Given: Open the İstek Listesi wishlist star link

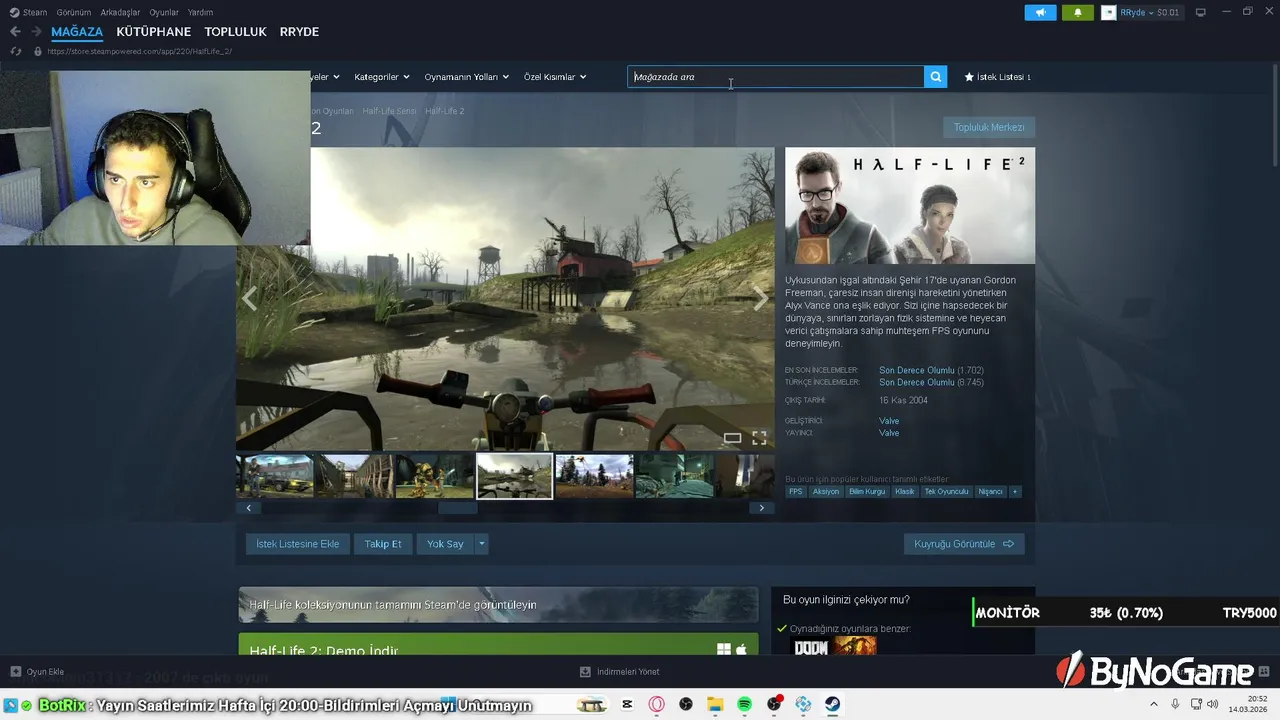Looking at the screenshot, I should [997, 77].
